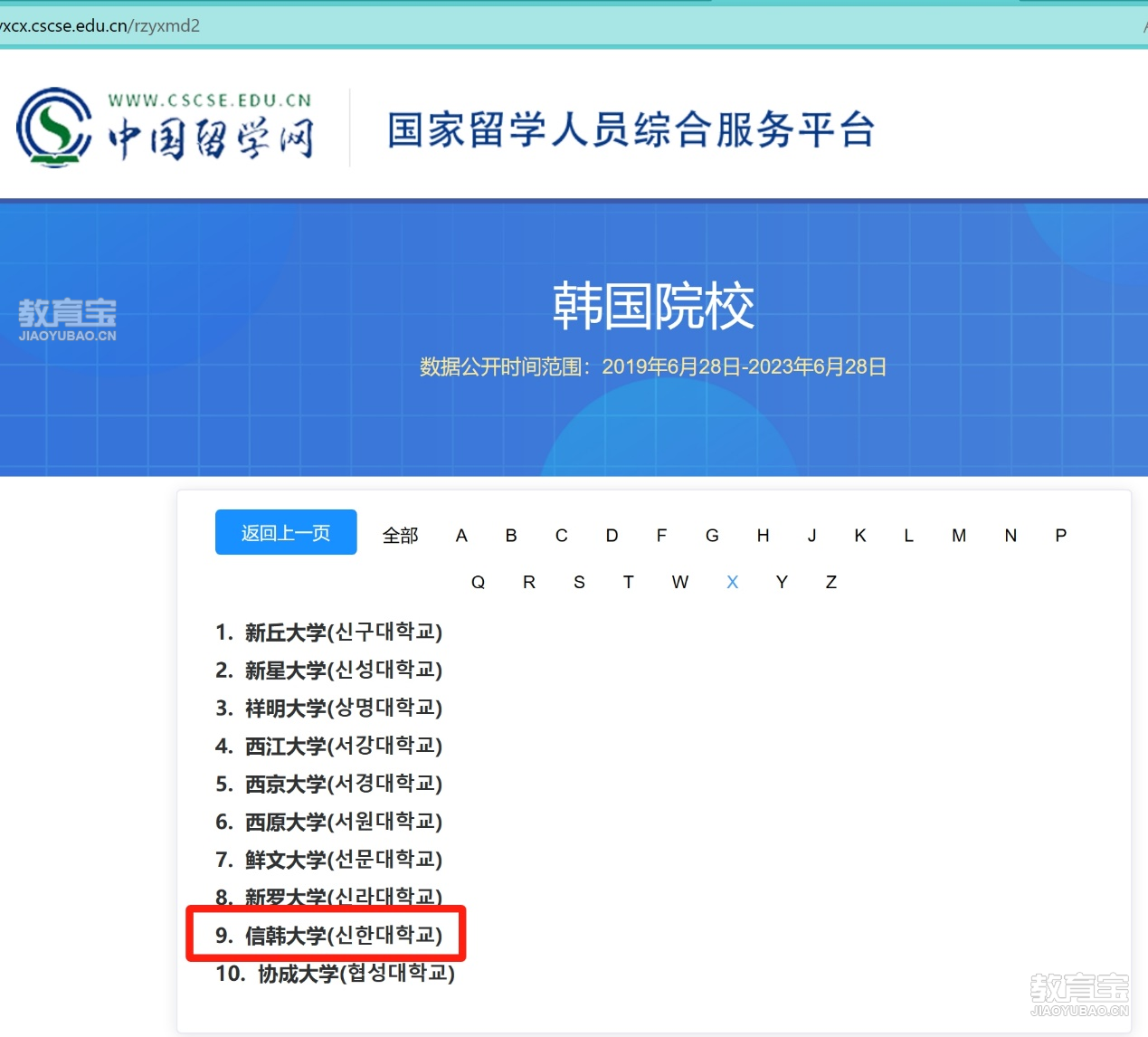This screenshot has width=1148, height=1037.
Task: Open 鲜文大学 list item
Action: tap(329, 860)
